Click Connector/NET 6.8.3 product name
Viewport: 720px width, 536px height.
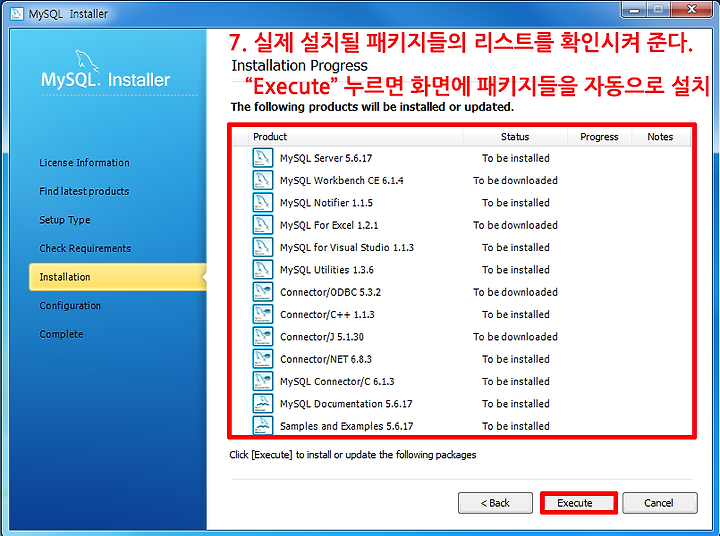pos(326,359)
